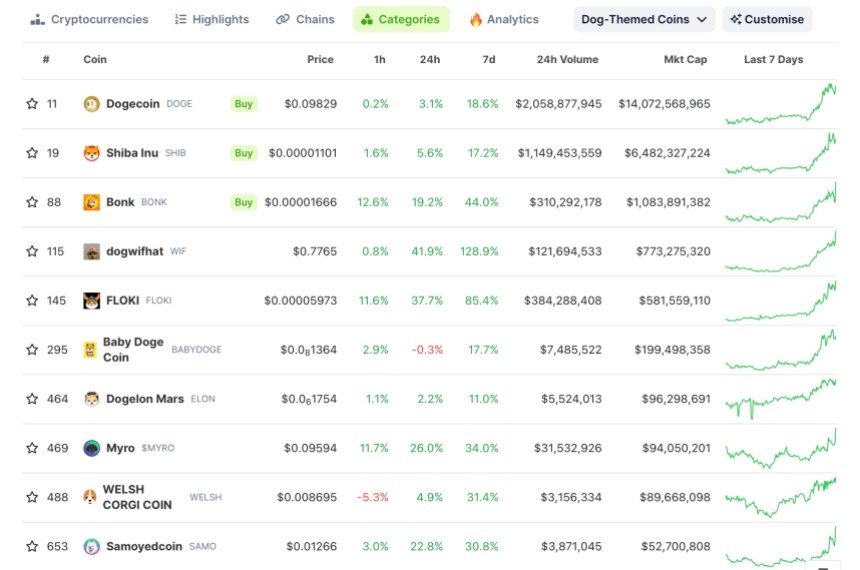
Task: Sort table by 24h Volume column
Action: point(567,60)
